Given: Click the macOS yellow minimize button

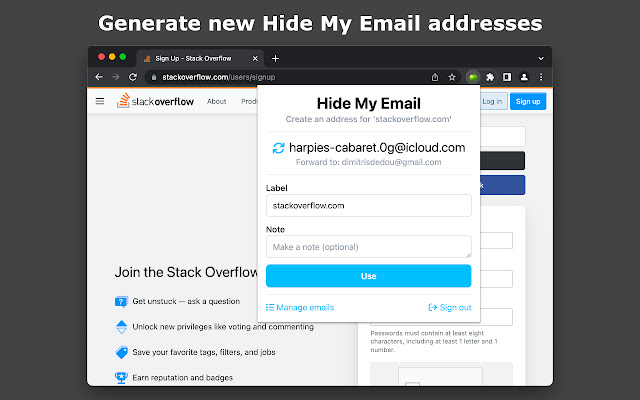Looking at the screenshot, I should [x=112, y=57].
